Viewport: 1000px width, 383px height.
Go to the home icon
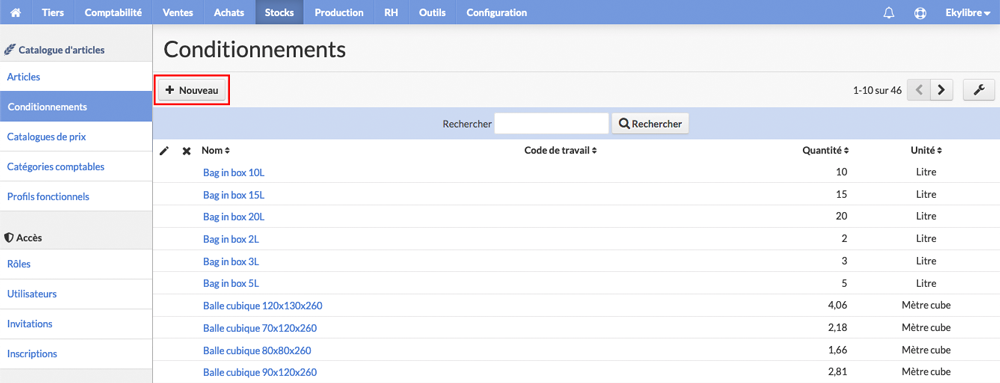pyautogui.click(x=16, y=12)
